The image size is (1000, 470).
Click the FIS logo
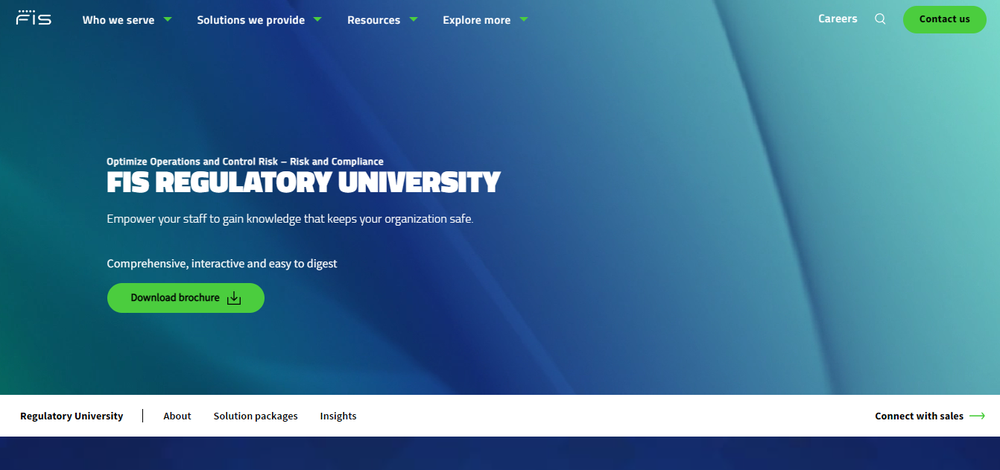[x=34, y=18]
